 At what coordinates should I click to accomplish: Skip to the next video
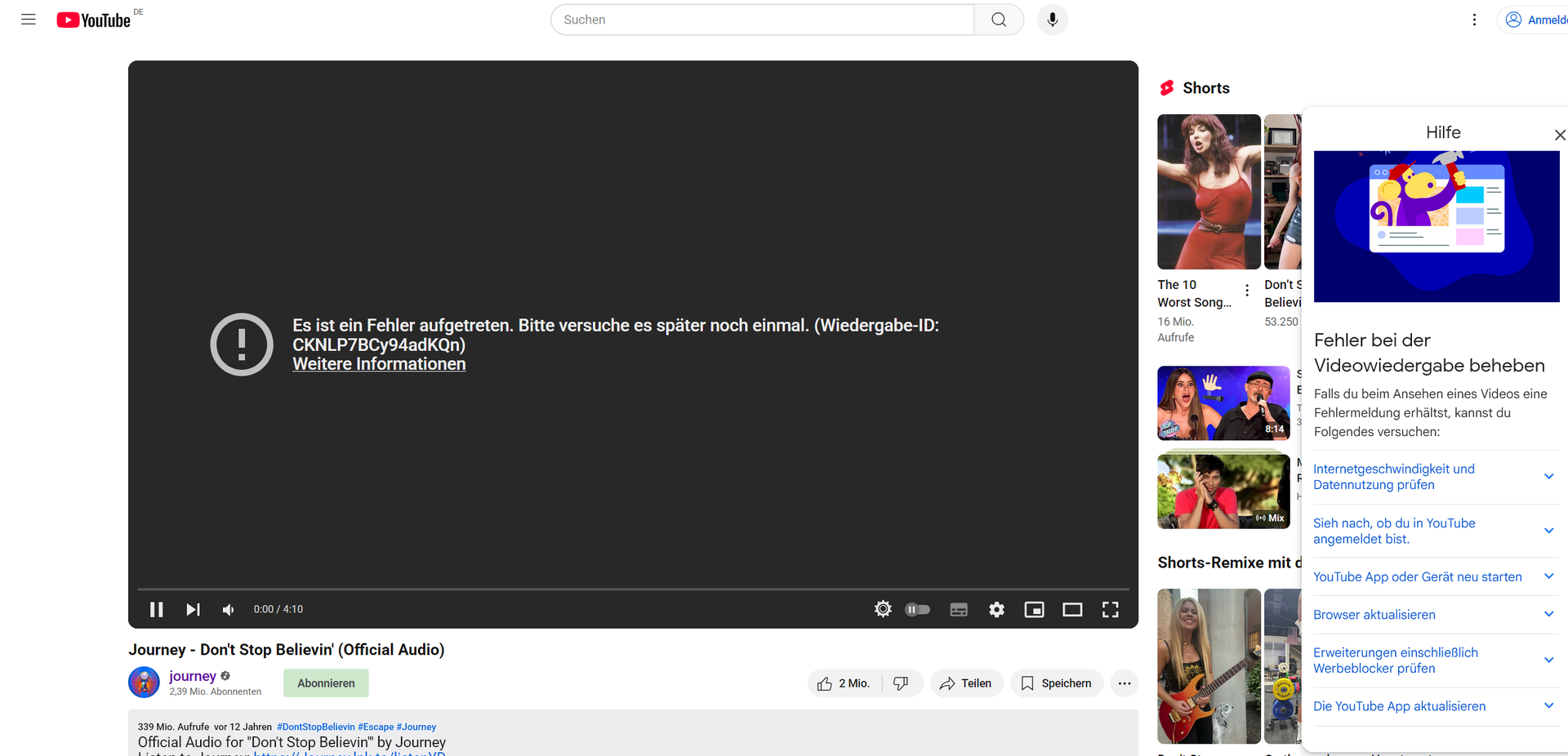193,609
